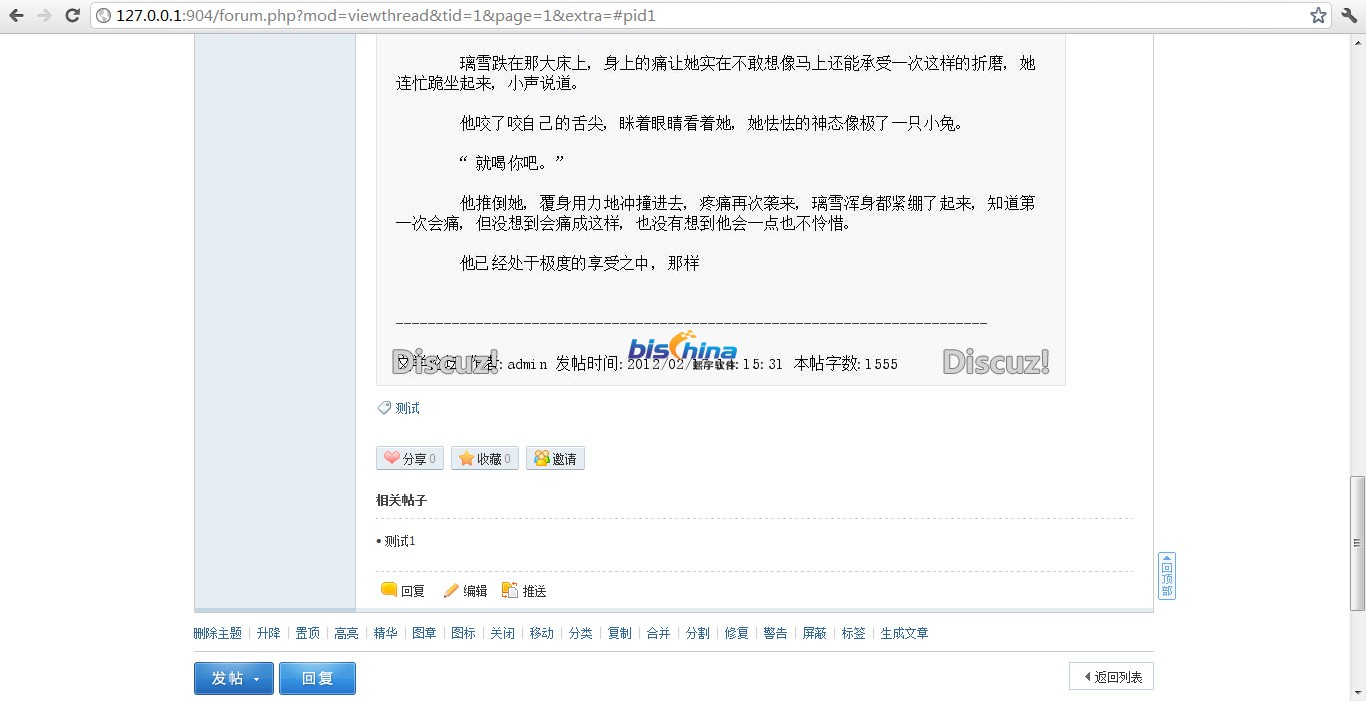Bookmark this page with the star icon
1366x701 pixels.
point(1318,15)
